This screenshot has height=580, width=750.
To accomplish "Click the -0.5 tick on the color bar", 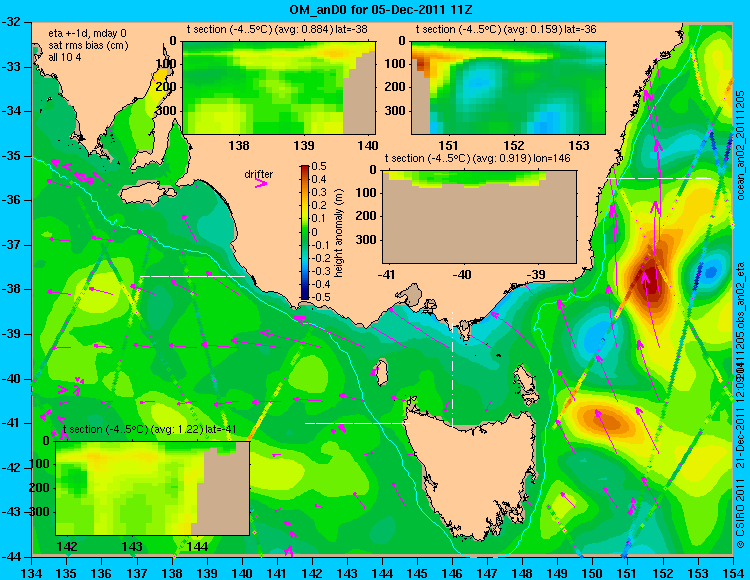I will tap(320, 297).
